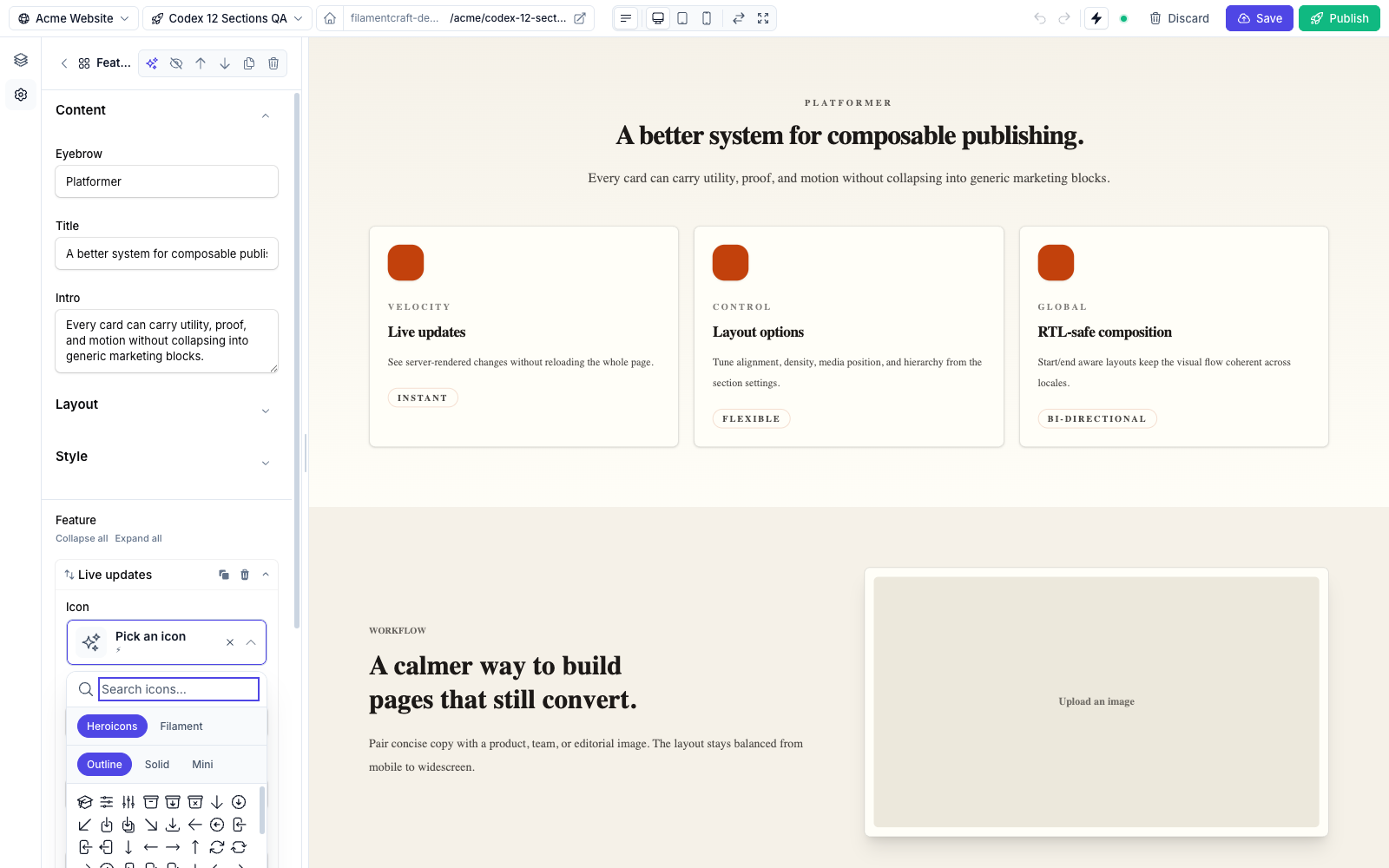Open page in new tab via external link icon
The height and width of the screenshot is (868, 1389).
click(x=580, y=18)
